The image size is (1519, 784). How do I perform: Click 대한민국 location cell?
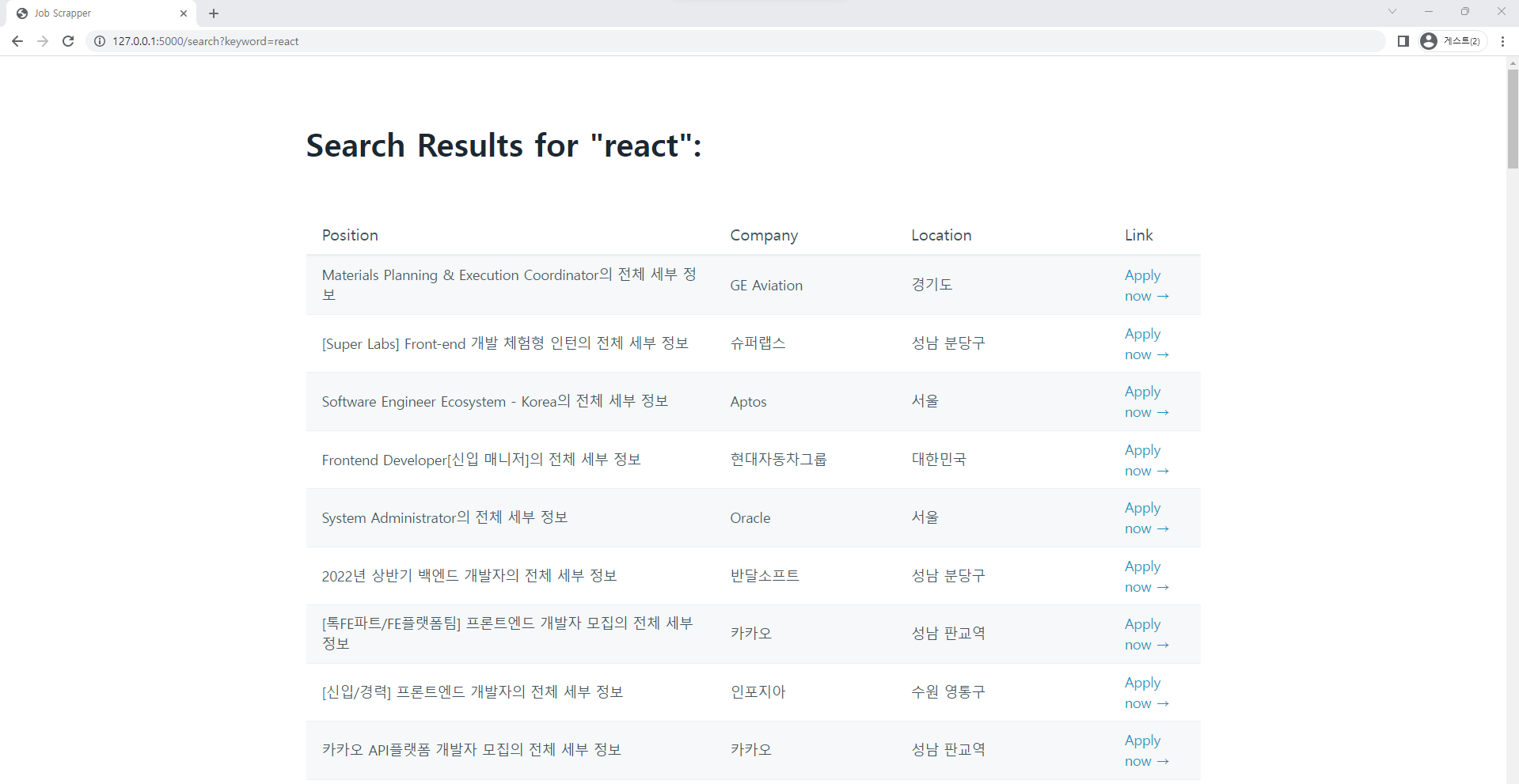[x=939, y=460]
